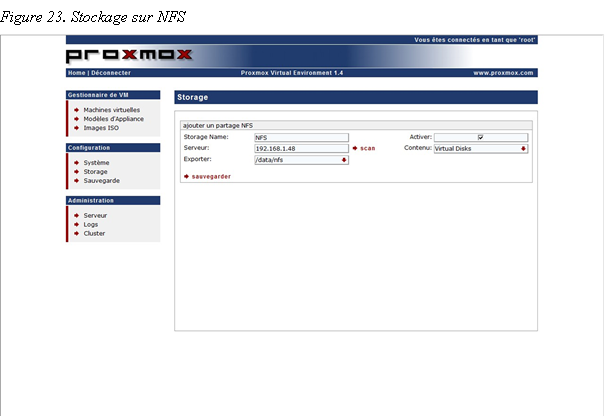Click the sauvegarder link
This screenshot has height=417, width=605.
[211, 176]
